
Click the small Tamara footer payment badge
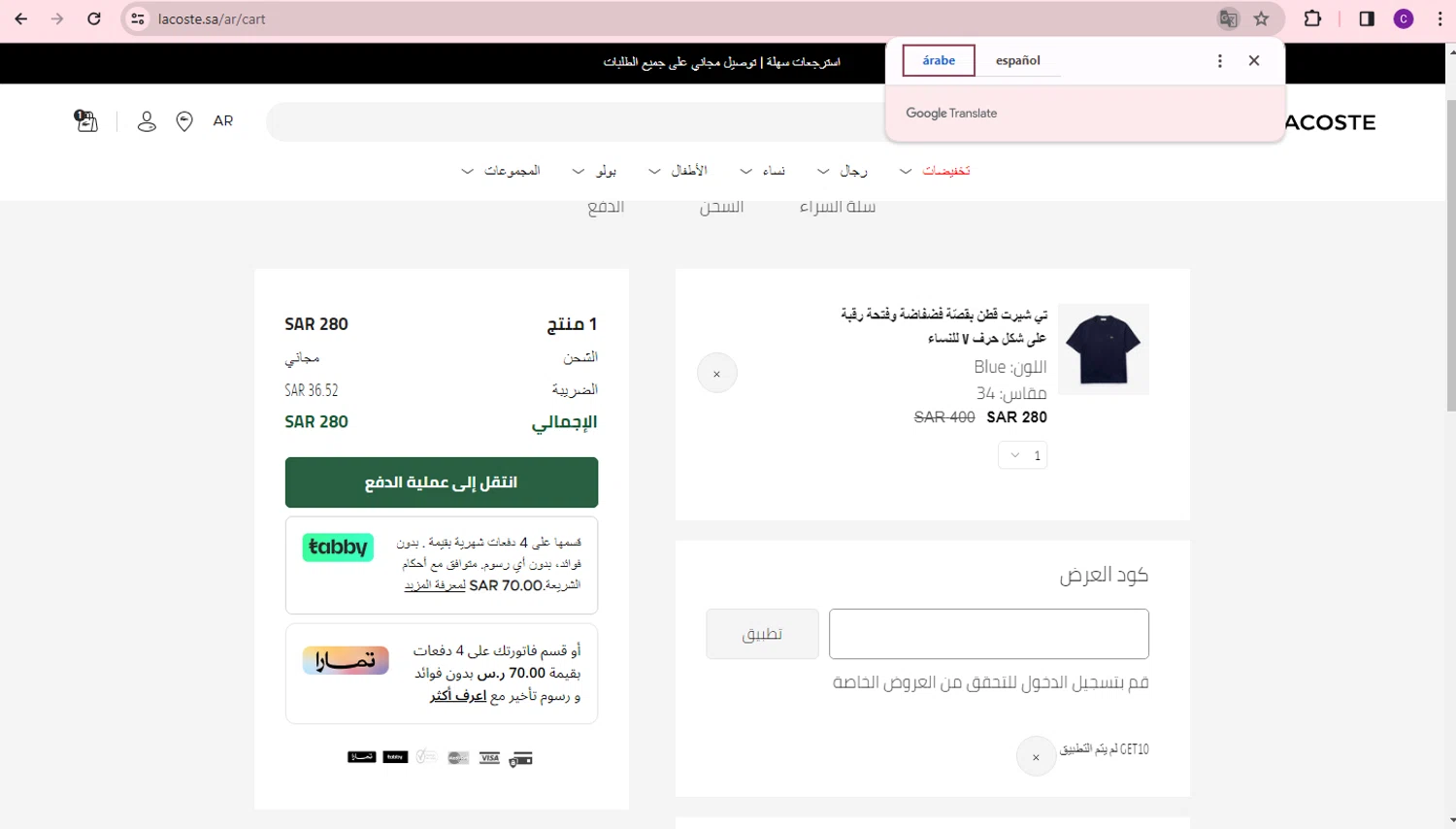pos(362,757)
